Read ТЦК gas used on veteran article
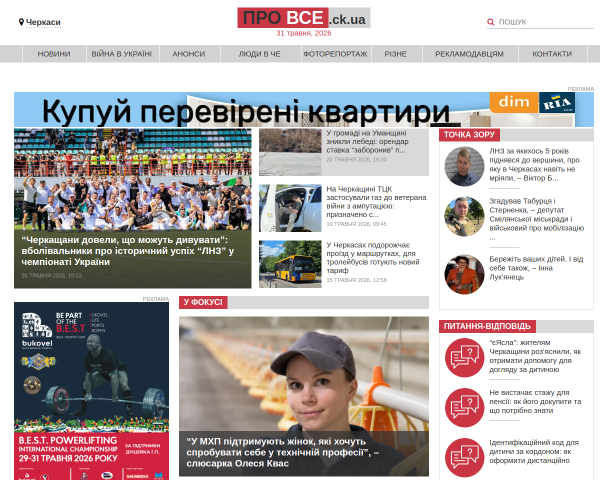Viewport: 600px width, 480px height. (x=376, y=202)
